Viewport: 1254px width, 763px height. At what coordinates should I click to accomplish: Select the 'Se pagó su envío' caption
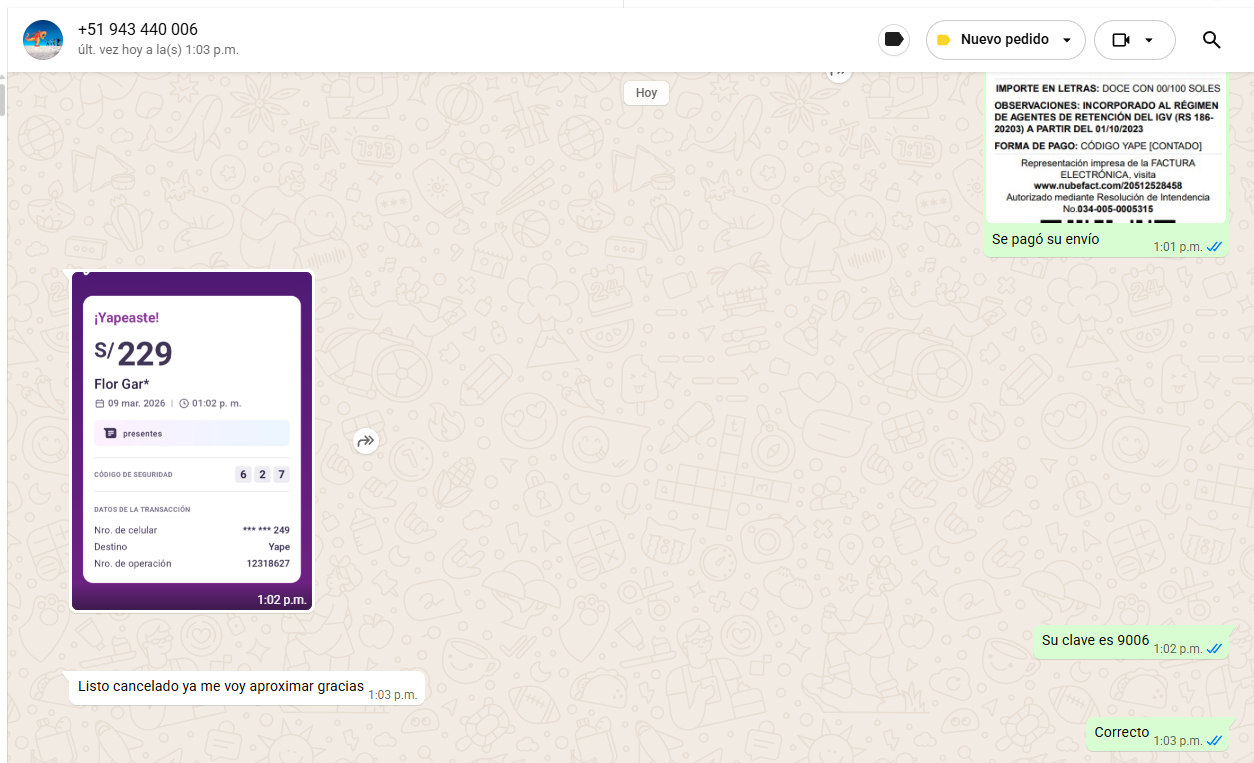tap(1045, 240)
